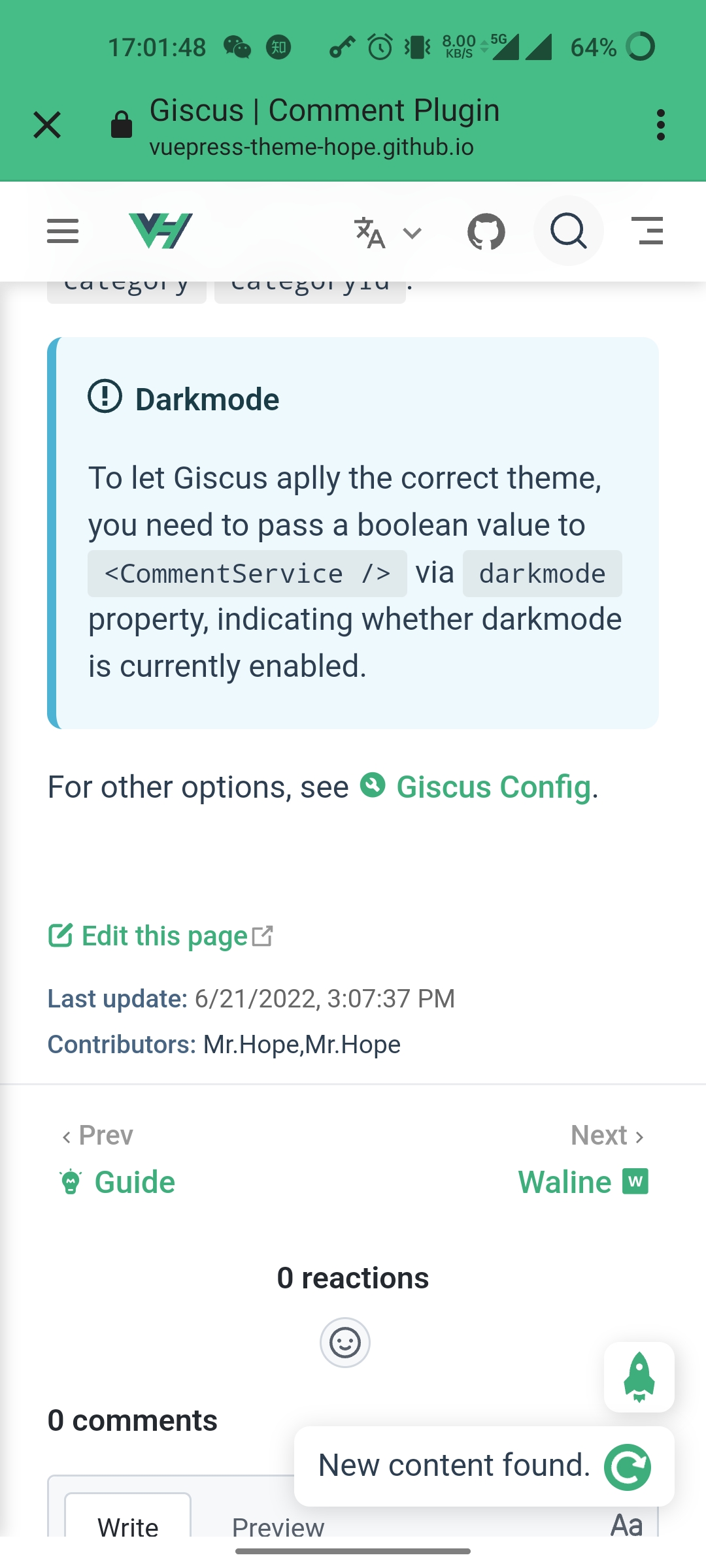Switch to the Preview tab

click(x=277, y=1527)
